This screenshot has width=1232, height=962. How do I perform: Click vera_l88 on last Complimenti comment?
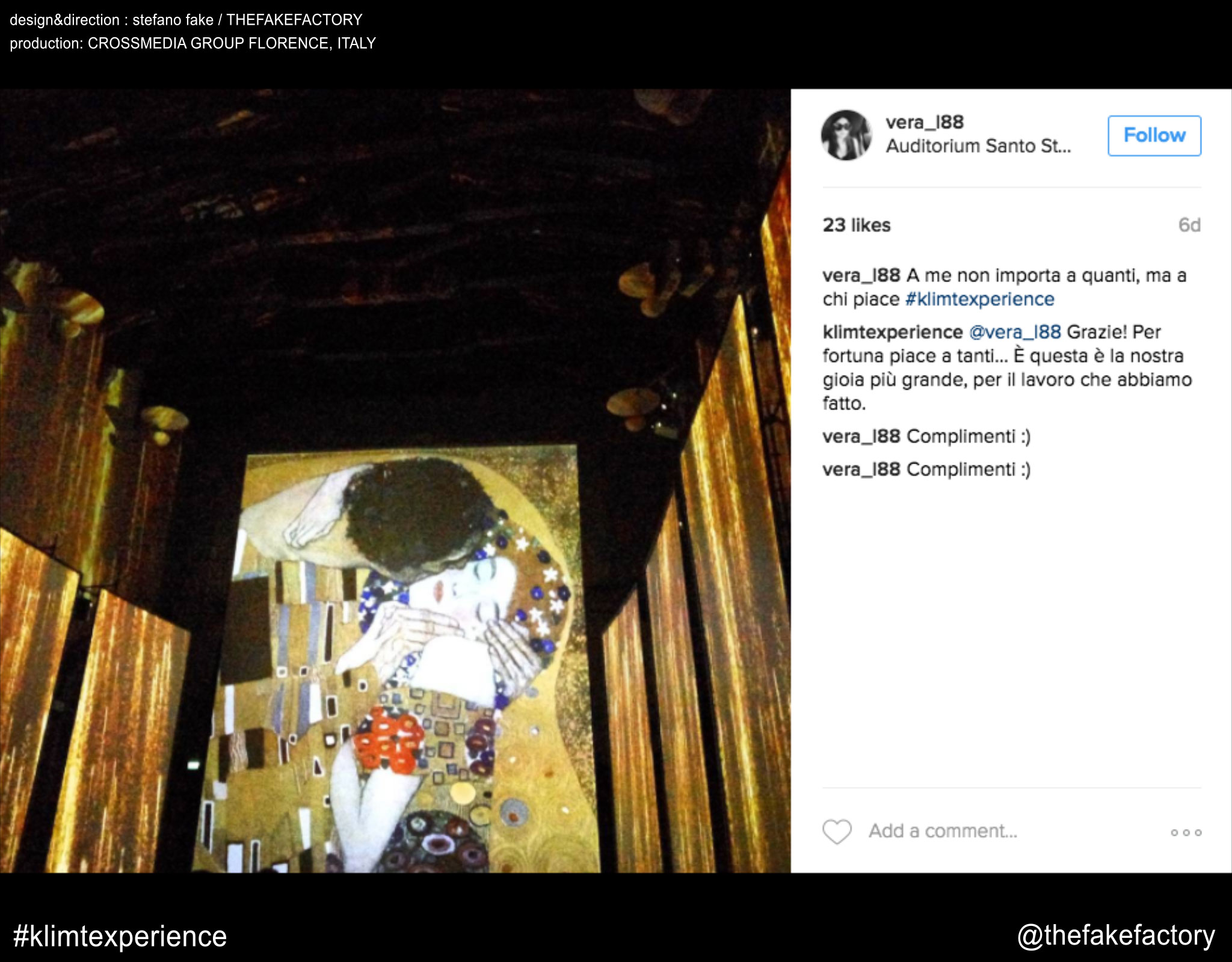[861, 470]
